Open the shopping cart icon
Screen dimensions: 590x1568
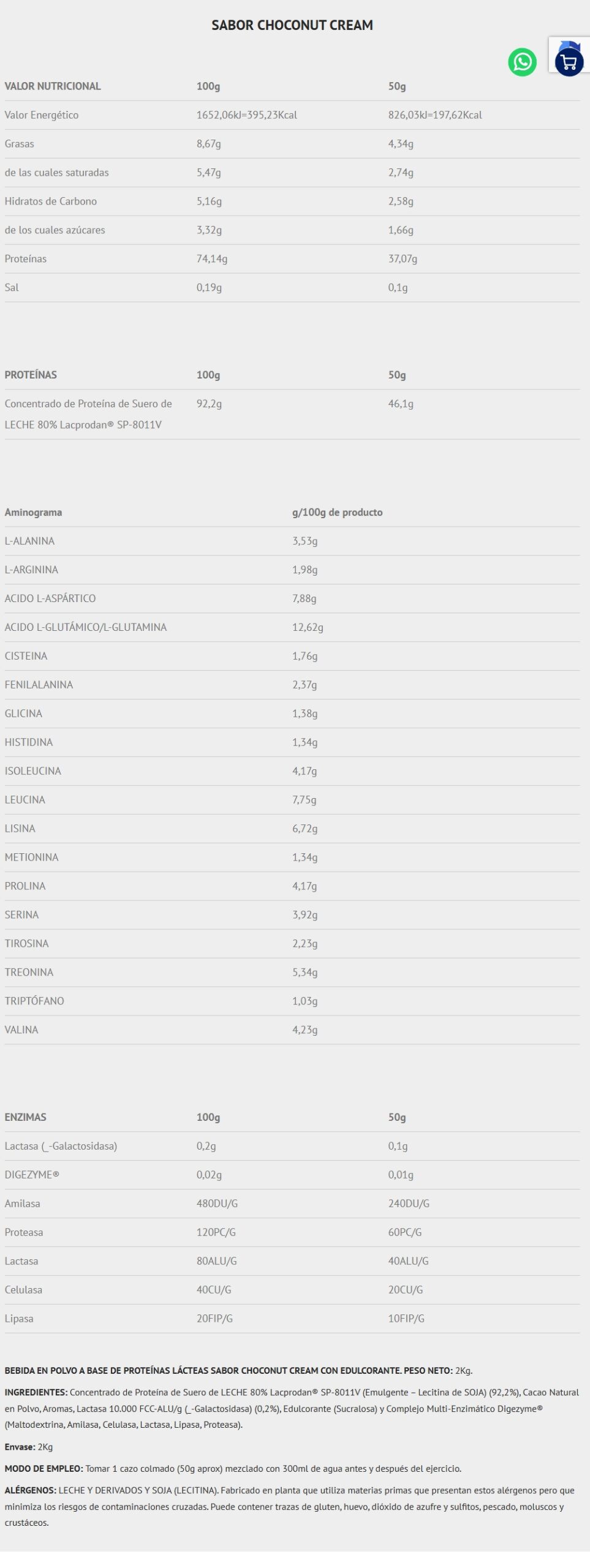pos(569,62)
